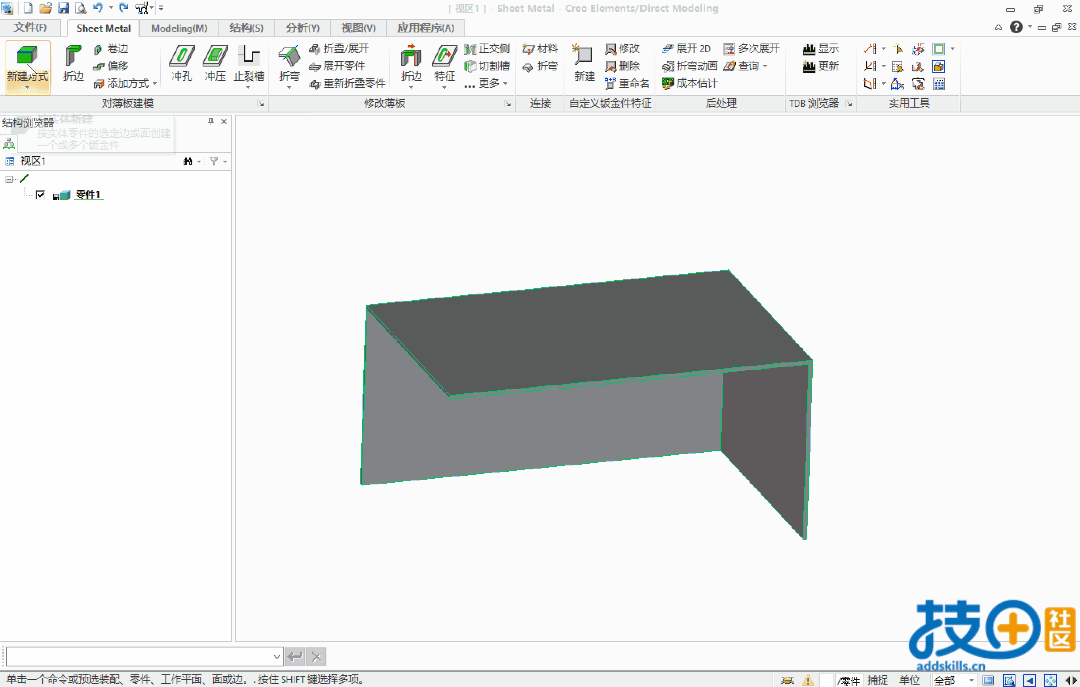
Task: Click the 视区1 viewport entry
Action: tap(32, 161)
